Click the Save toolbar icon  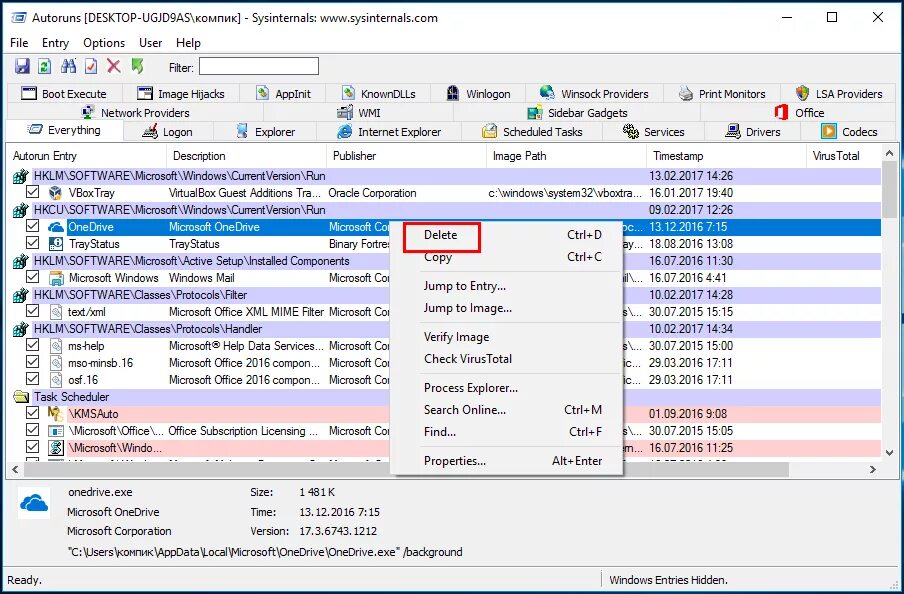point(22,66)
